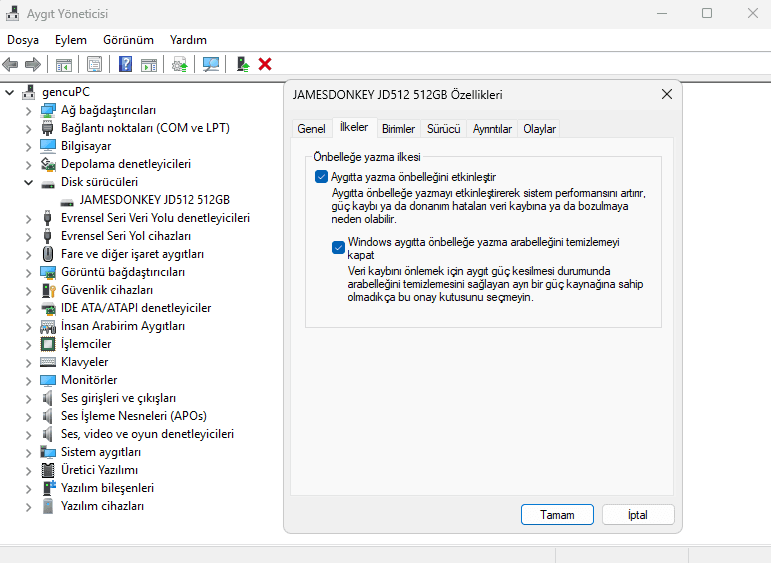Switch to the Olaylar tab

539,129
